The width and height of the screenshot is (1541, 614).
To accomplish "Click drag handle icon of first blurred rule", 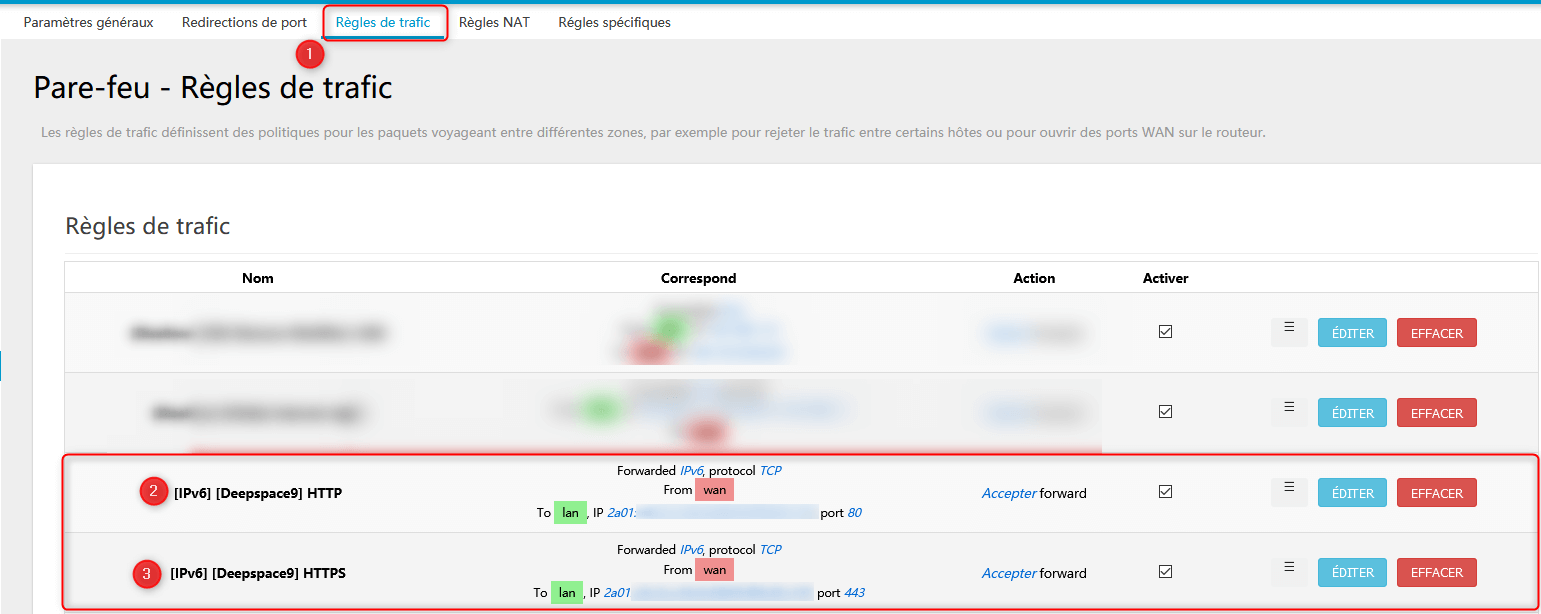I will click(x=1289, y=329).
